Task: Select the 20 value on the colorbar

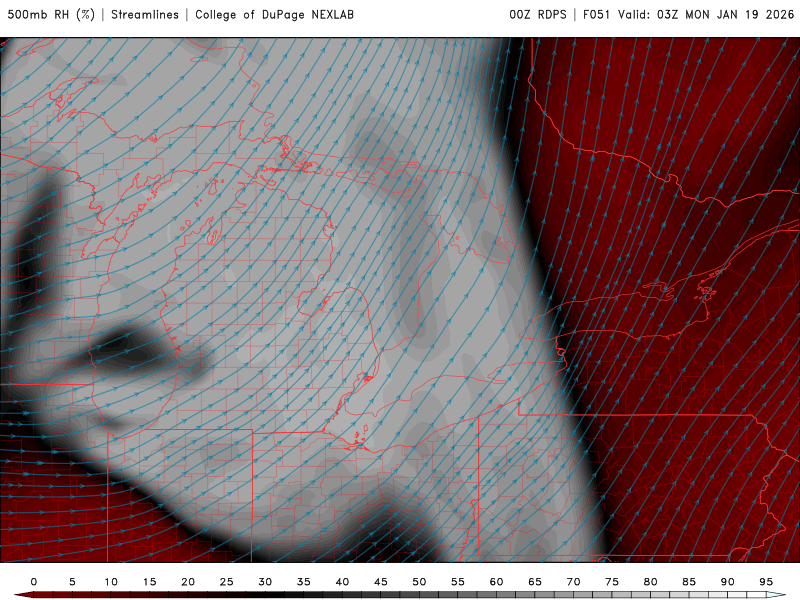Action: (188, 582)
